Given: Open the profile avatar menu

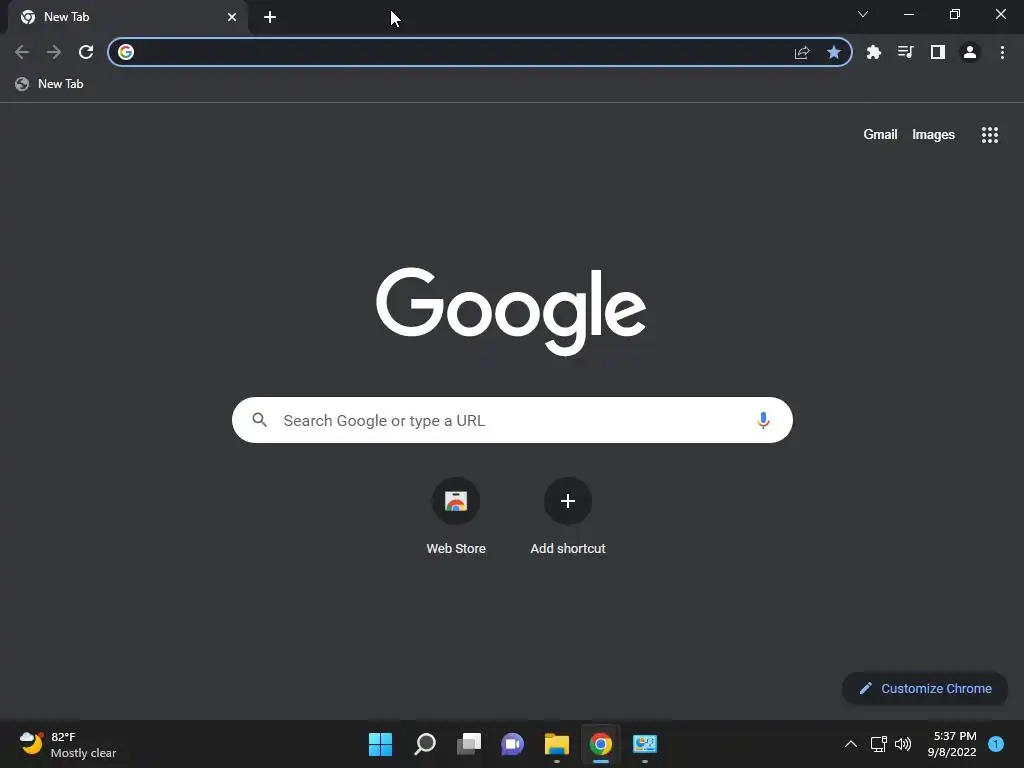Looking at the screenshot, I should click(970, 52).
